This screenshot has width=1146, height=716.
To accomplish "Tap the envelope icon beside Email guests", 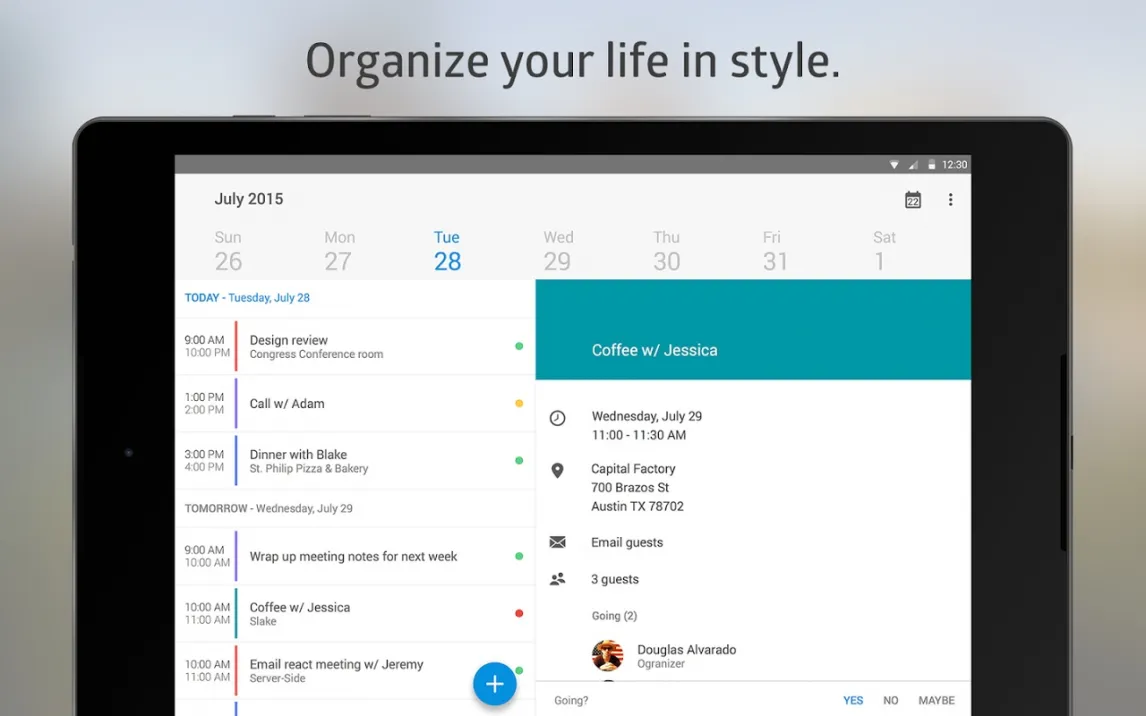I will tap(557, 542).
